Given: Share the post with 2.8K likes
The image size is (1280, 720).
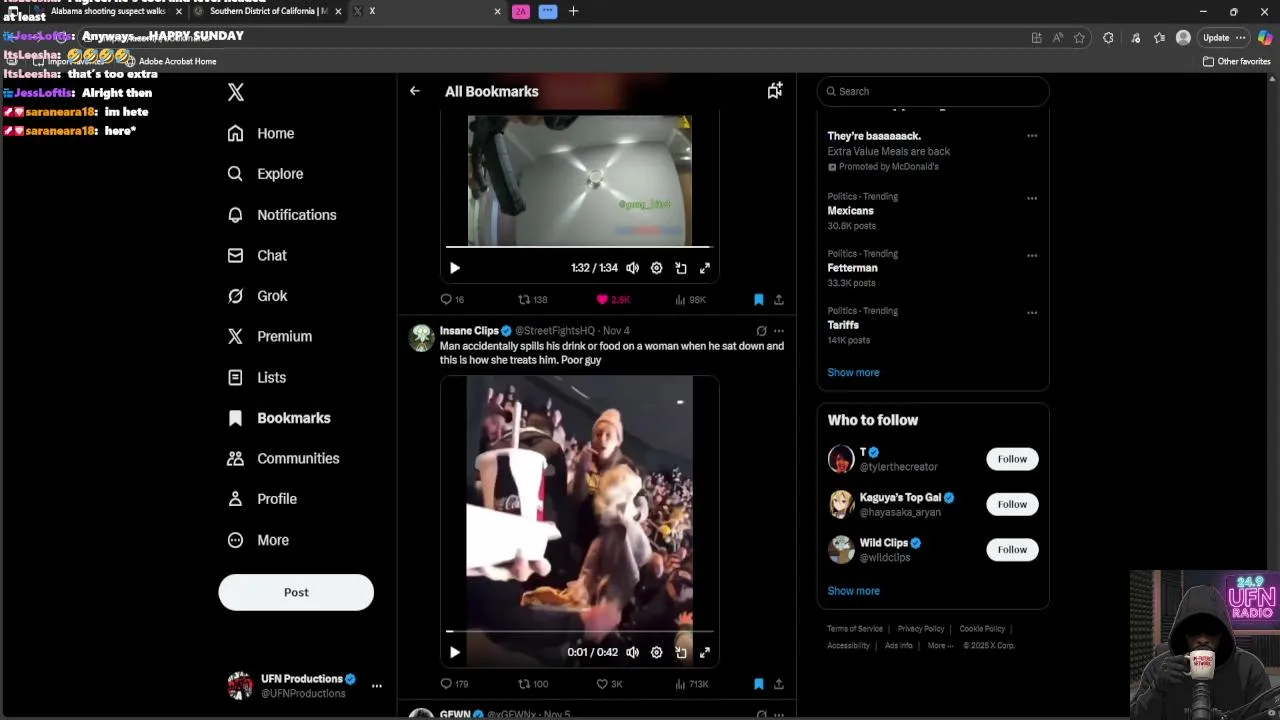Looking at the screenshot, I should (779, 299).
